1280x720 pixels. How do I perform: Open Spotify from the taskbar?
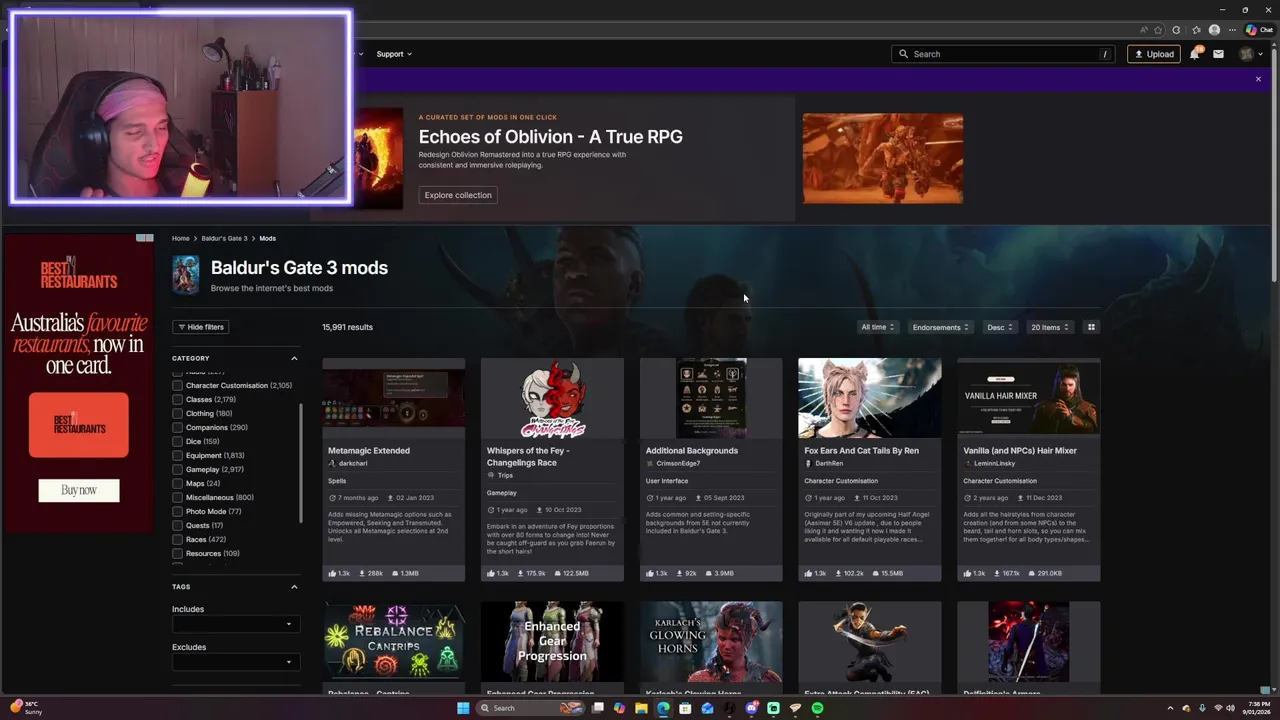point(817,708)
